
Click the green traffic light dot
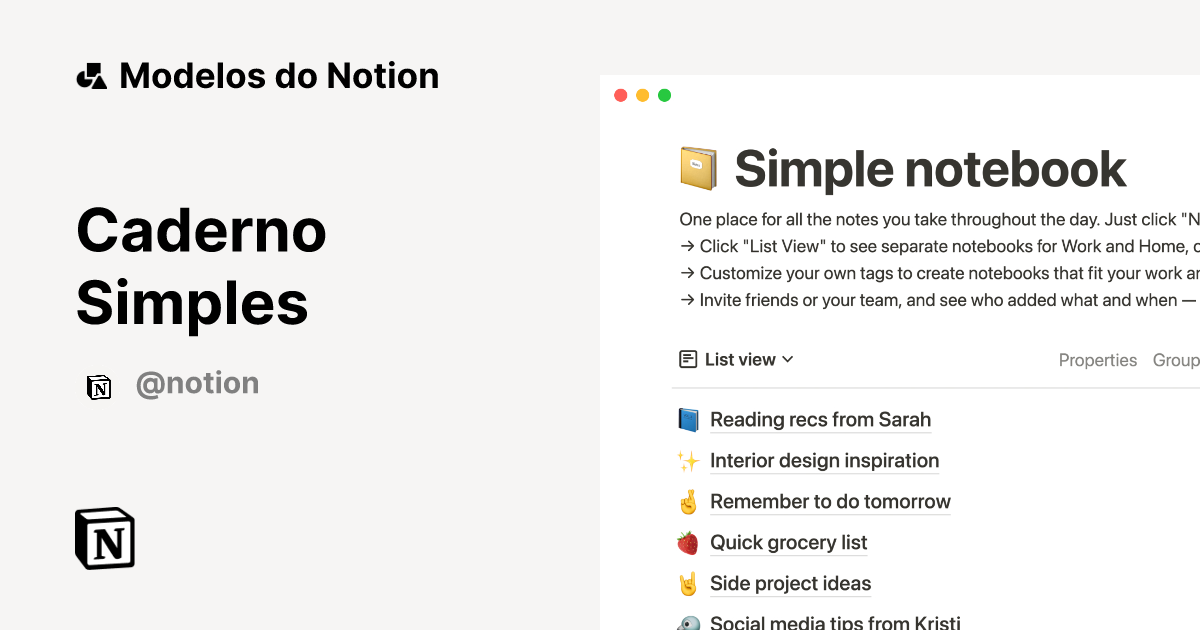coord(664,94)
